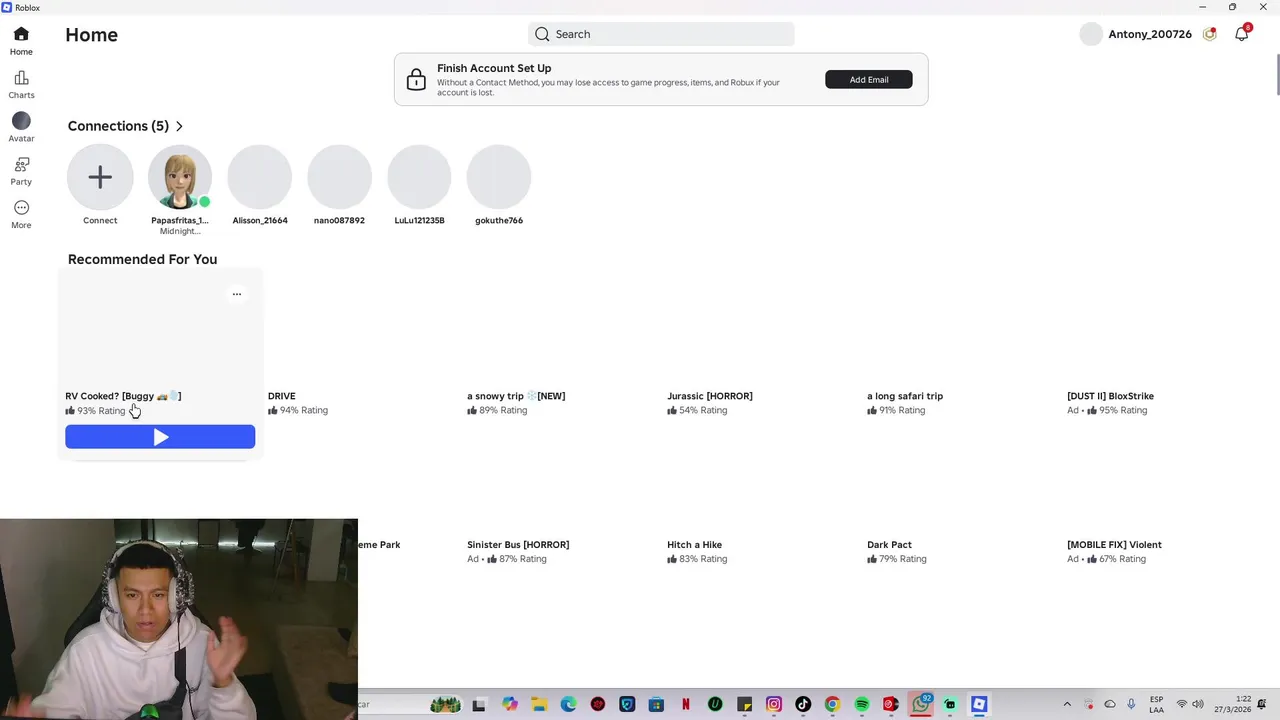Viewport: 1280px width, 720px height.
Task: Open TikTok from the taskbar
Action: click(802, 704)
